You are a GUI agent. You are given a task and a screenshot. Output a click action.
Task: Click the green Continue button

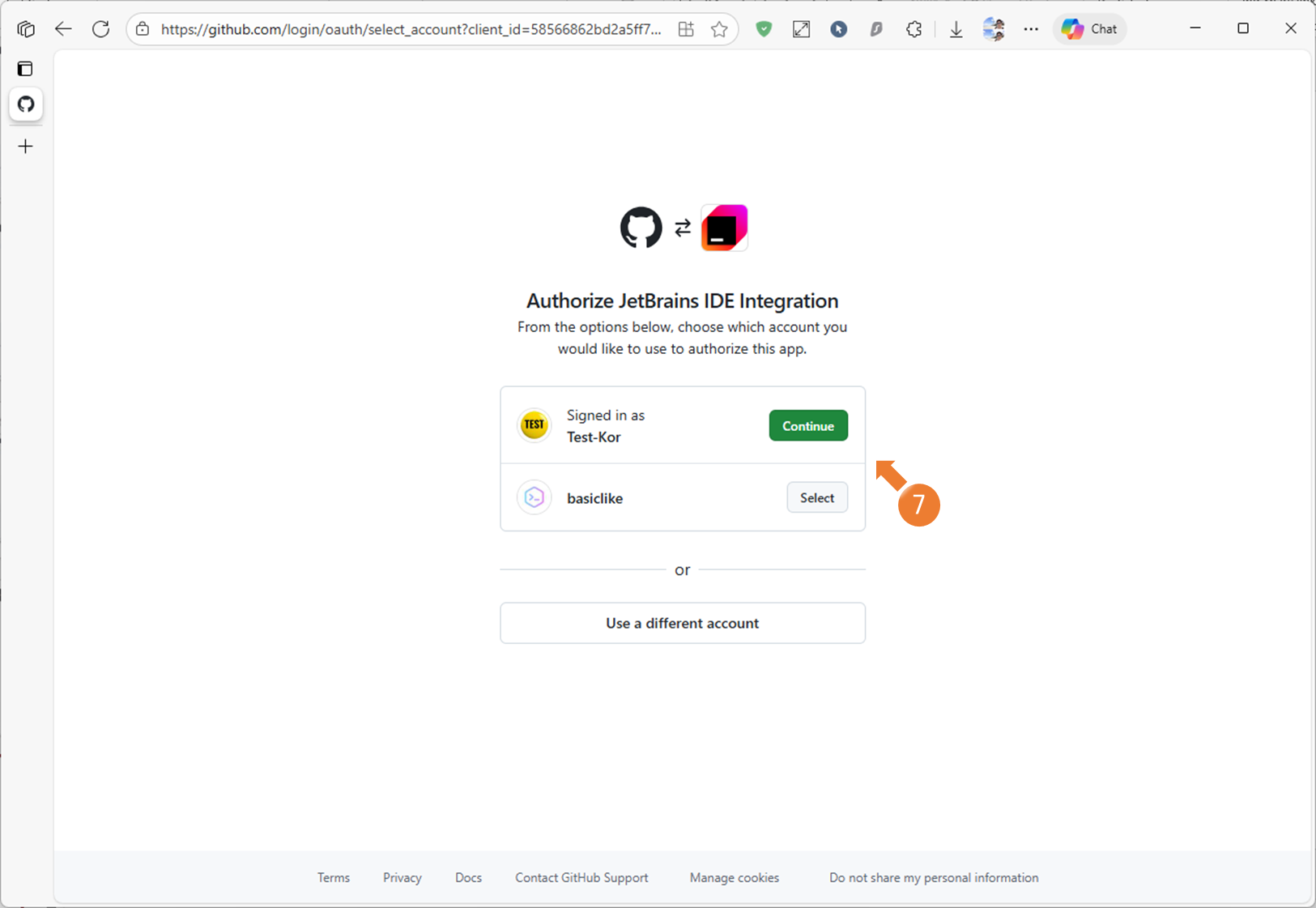[808, 426]
